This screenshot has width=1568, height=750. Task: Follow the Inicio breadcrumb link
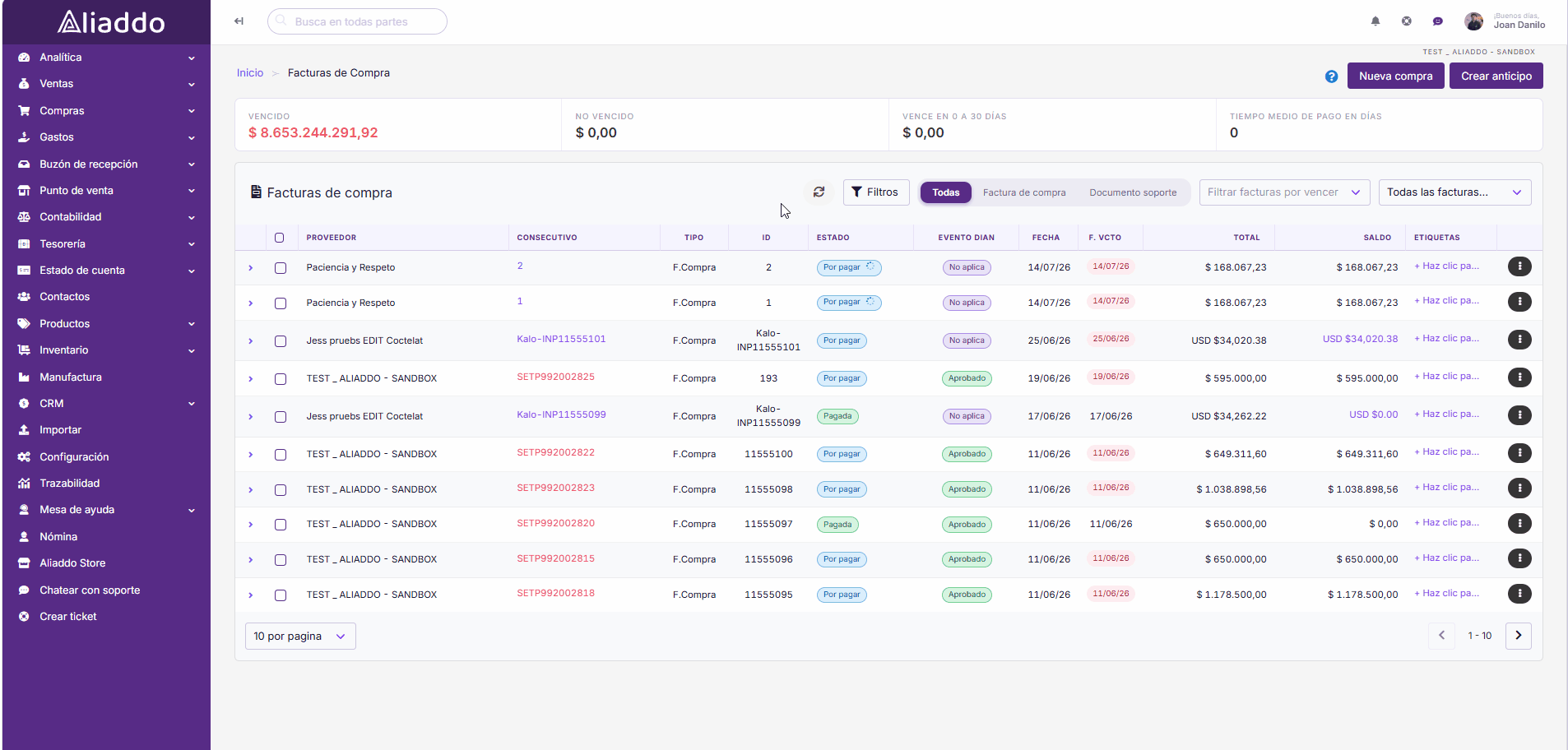point(250,73)
